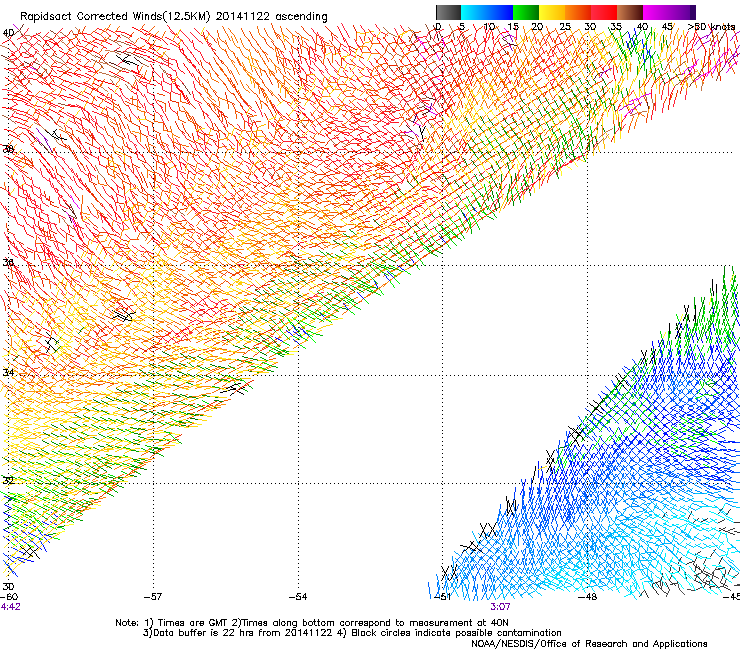Click the latitude label 32

point(8,481)
